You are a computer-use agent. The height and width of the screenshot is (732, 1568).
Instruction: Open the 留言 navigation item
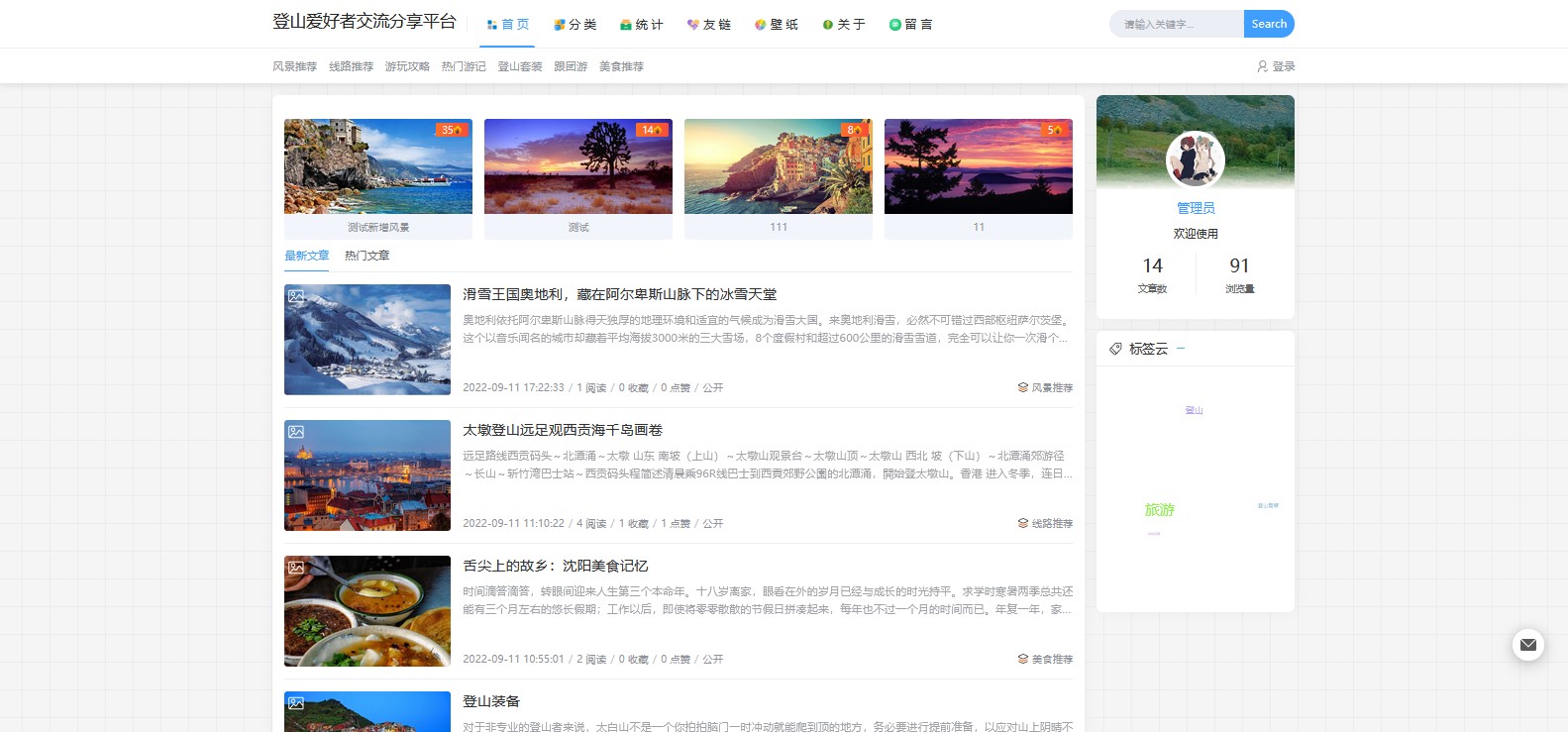pyautogui.click(x=910, y=25)
